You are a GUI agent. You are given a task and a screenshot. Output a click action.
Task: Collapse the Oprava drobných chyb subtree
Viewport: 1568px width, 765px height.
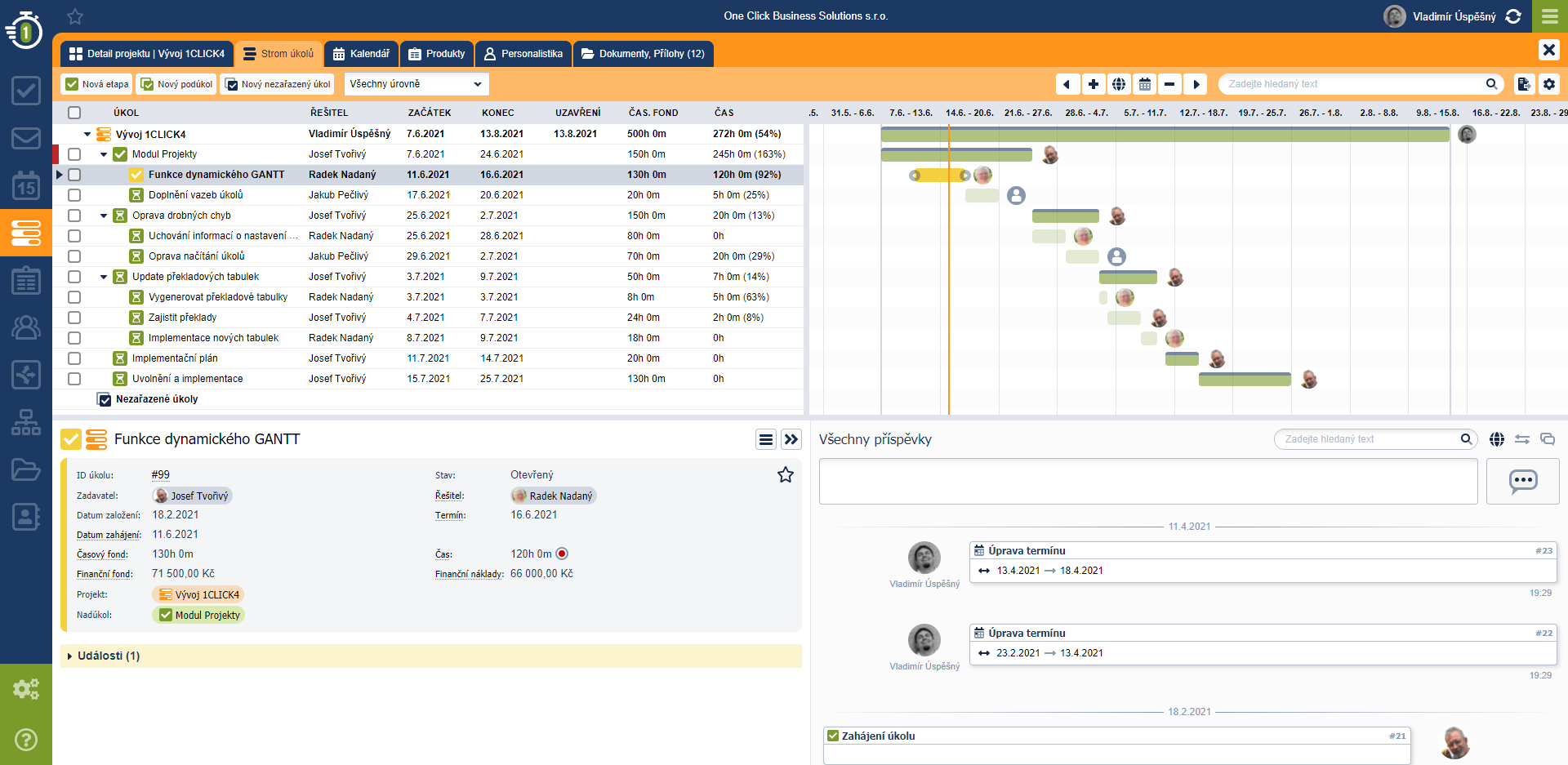click(x=104, y=216)
